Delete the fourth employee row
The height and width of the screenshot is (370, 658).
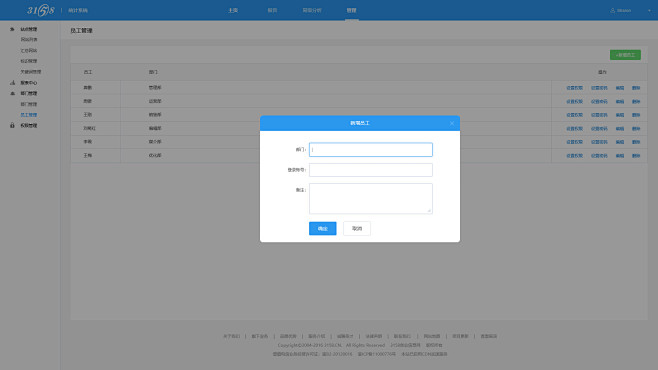(636, 129)
